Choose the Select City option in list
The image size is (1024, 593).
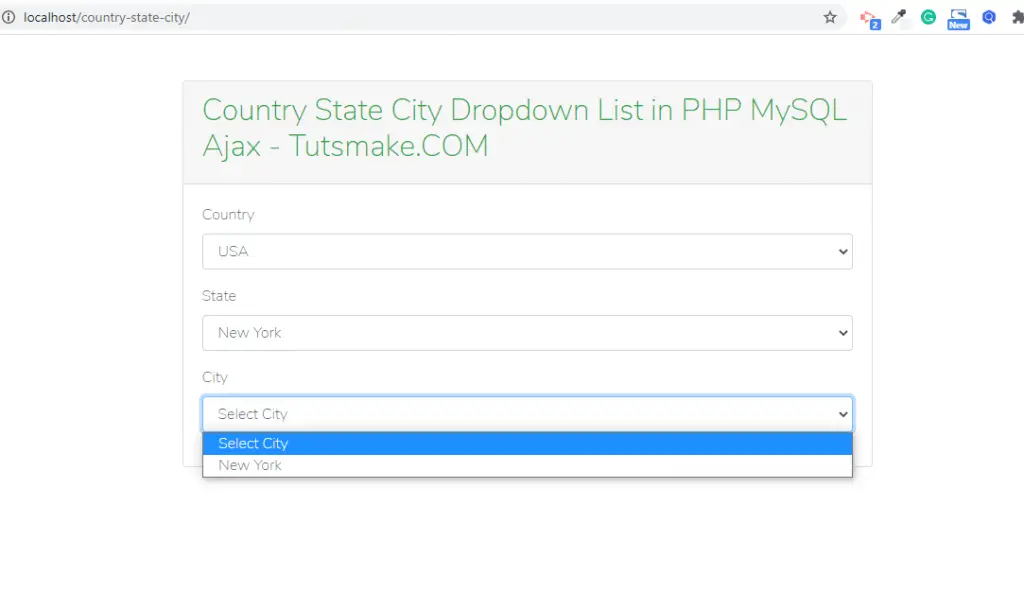[x=527, y=443]
